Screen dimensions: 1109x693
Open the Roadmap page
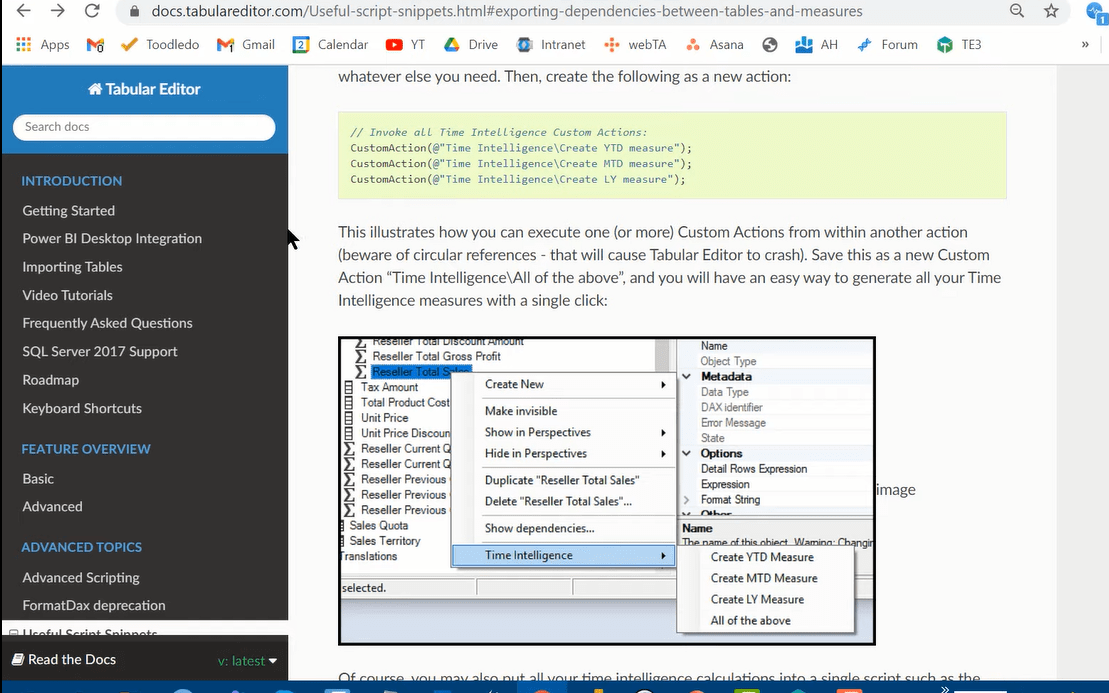point(50,380)
